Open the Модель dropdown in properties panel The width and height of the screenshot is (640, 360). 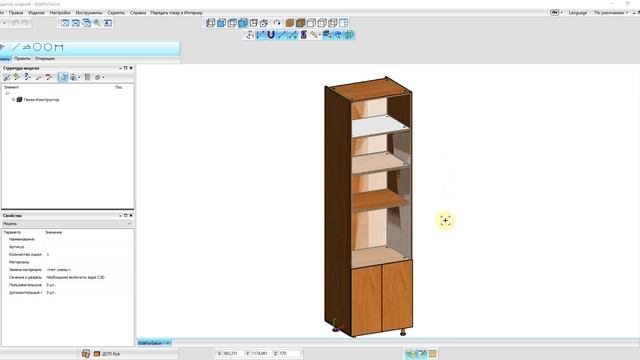point(67,224)
